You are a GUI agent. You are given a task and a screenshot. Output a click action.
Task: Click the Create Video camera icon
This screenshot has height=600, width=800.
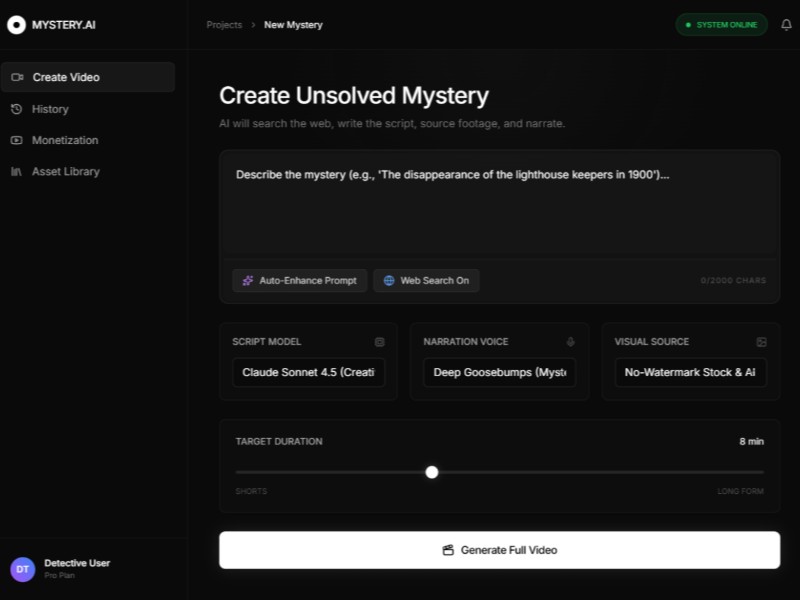tap(17, 77)
